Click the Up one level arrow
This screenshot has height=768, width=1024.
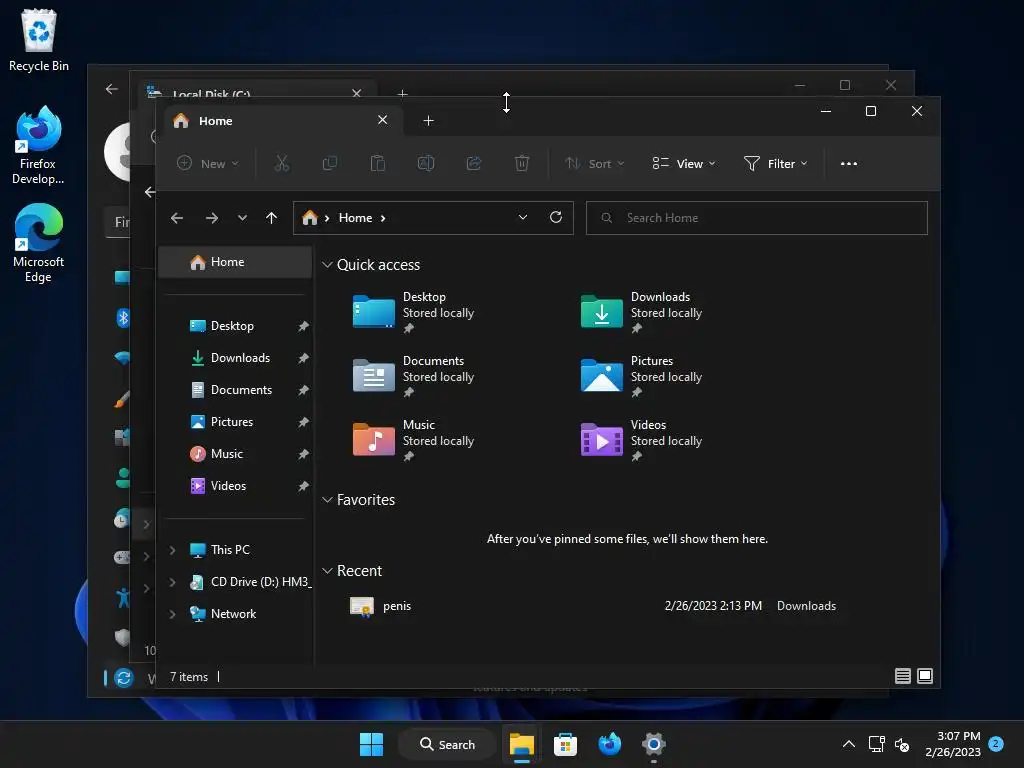click(272, 218)
